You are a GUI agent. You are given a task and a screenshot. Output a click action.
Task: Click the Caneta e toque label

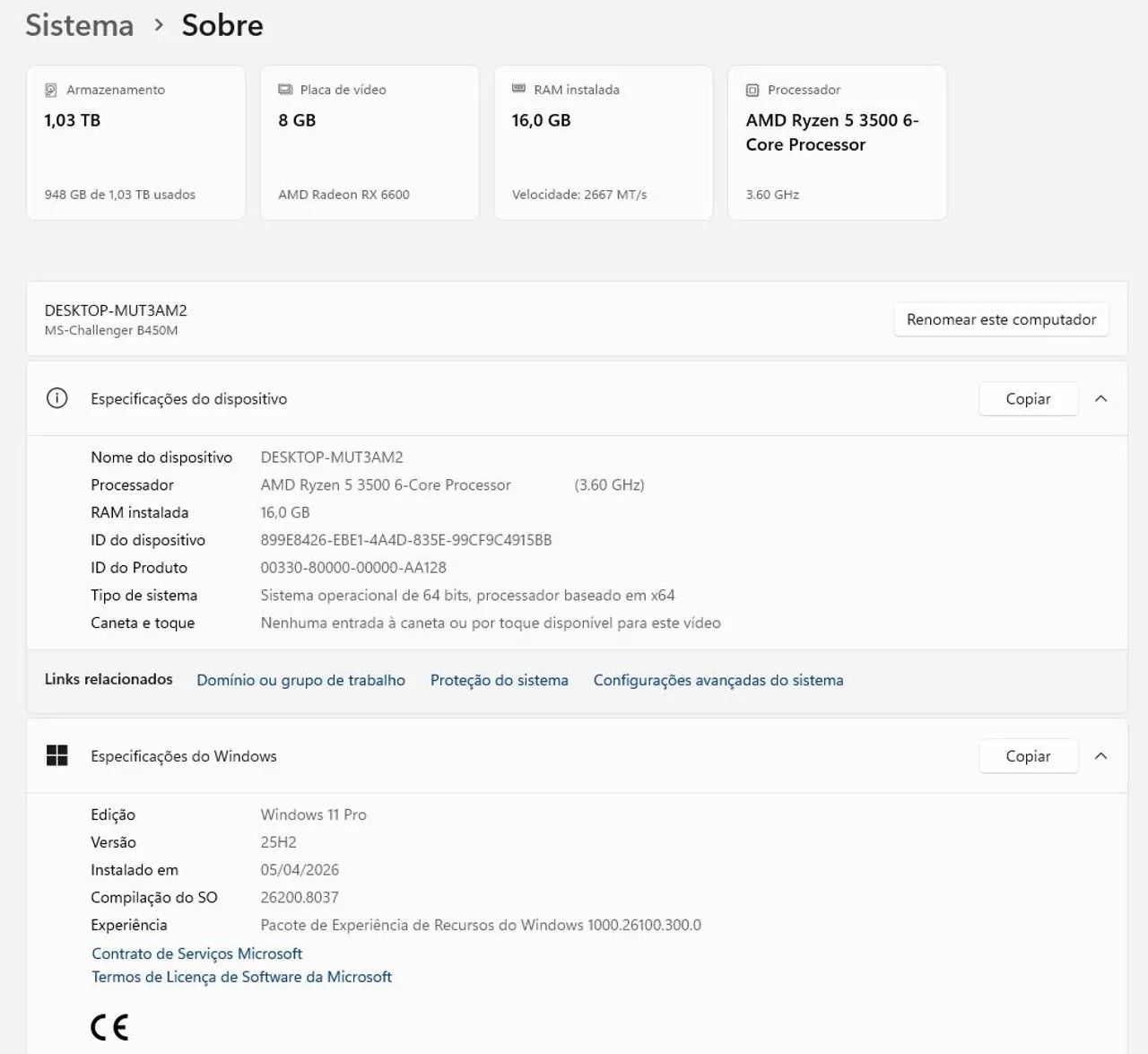pos(143,623)
